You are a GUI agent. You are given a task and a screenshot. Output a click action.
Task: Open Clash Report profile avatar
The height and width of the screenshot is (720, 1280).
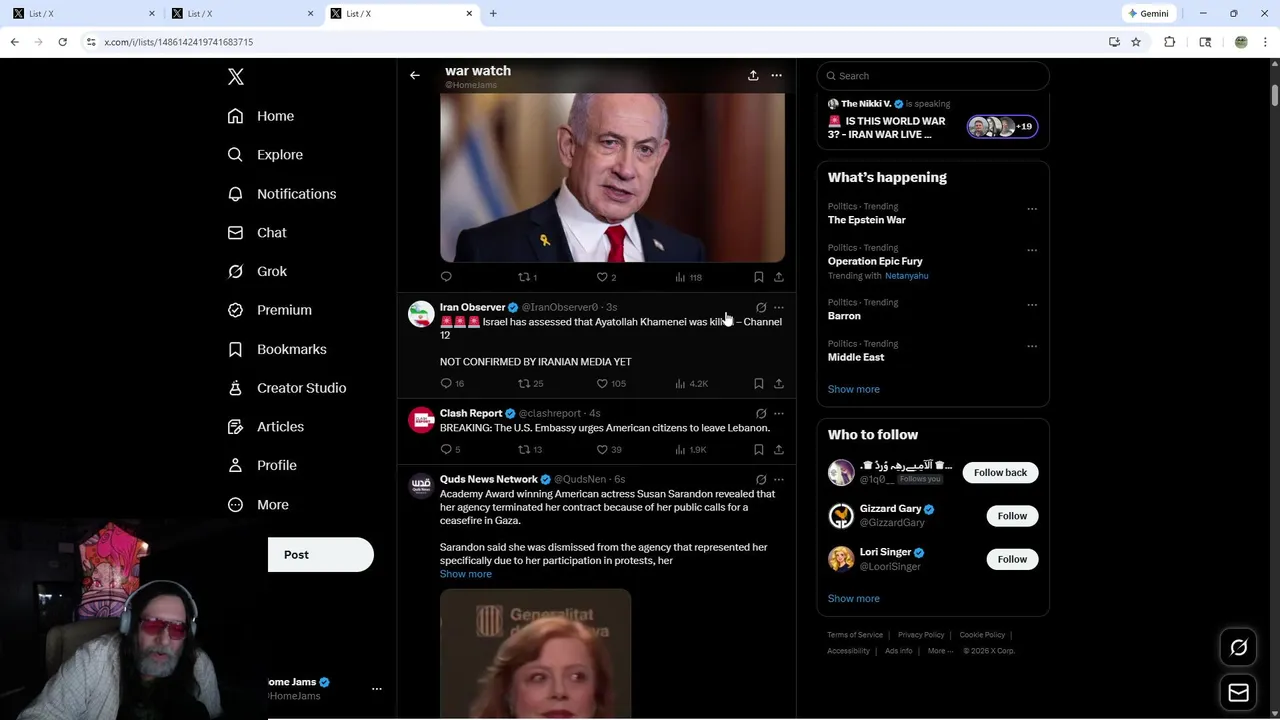click(421, 419)
